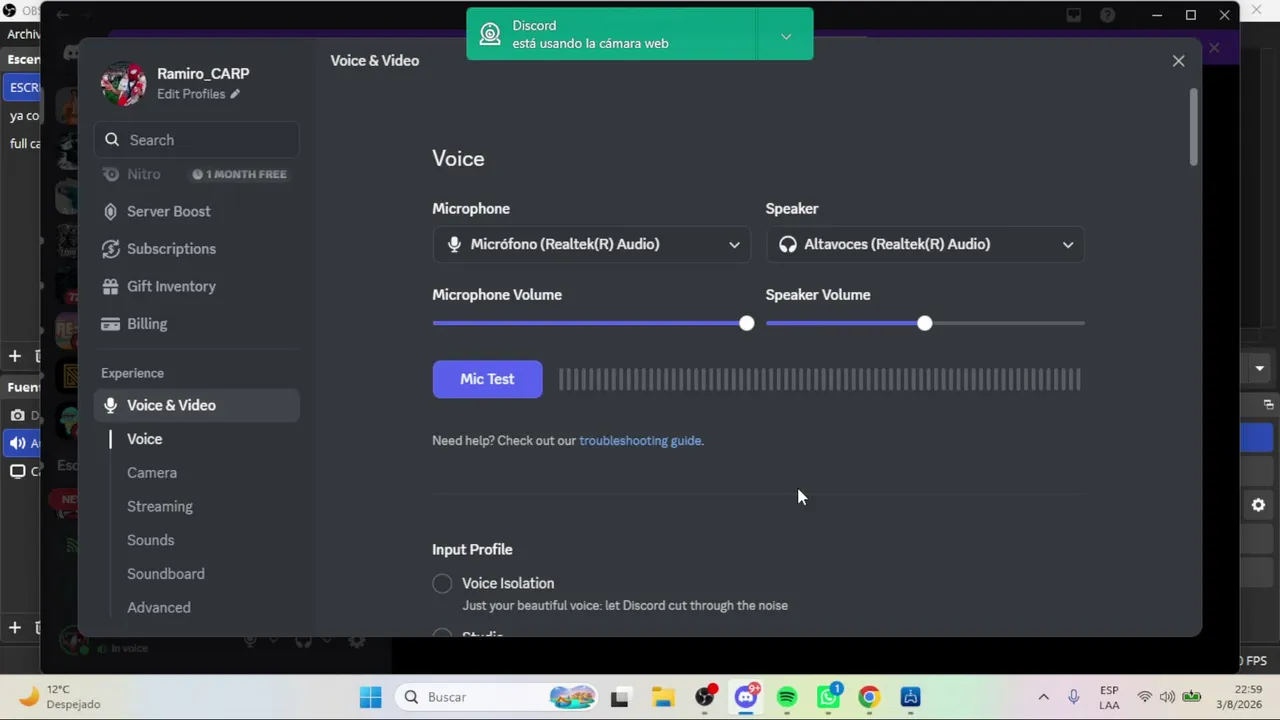The width and height of the screenshot is (1280, 720).
Task: Open the weather widget showing 12°C
Action: [62, 697]
